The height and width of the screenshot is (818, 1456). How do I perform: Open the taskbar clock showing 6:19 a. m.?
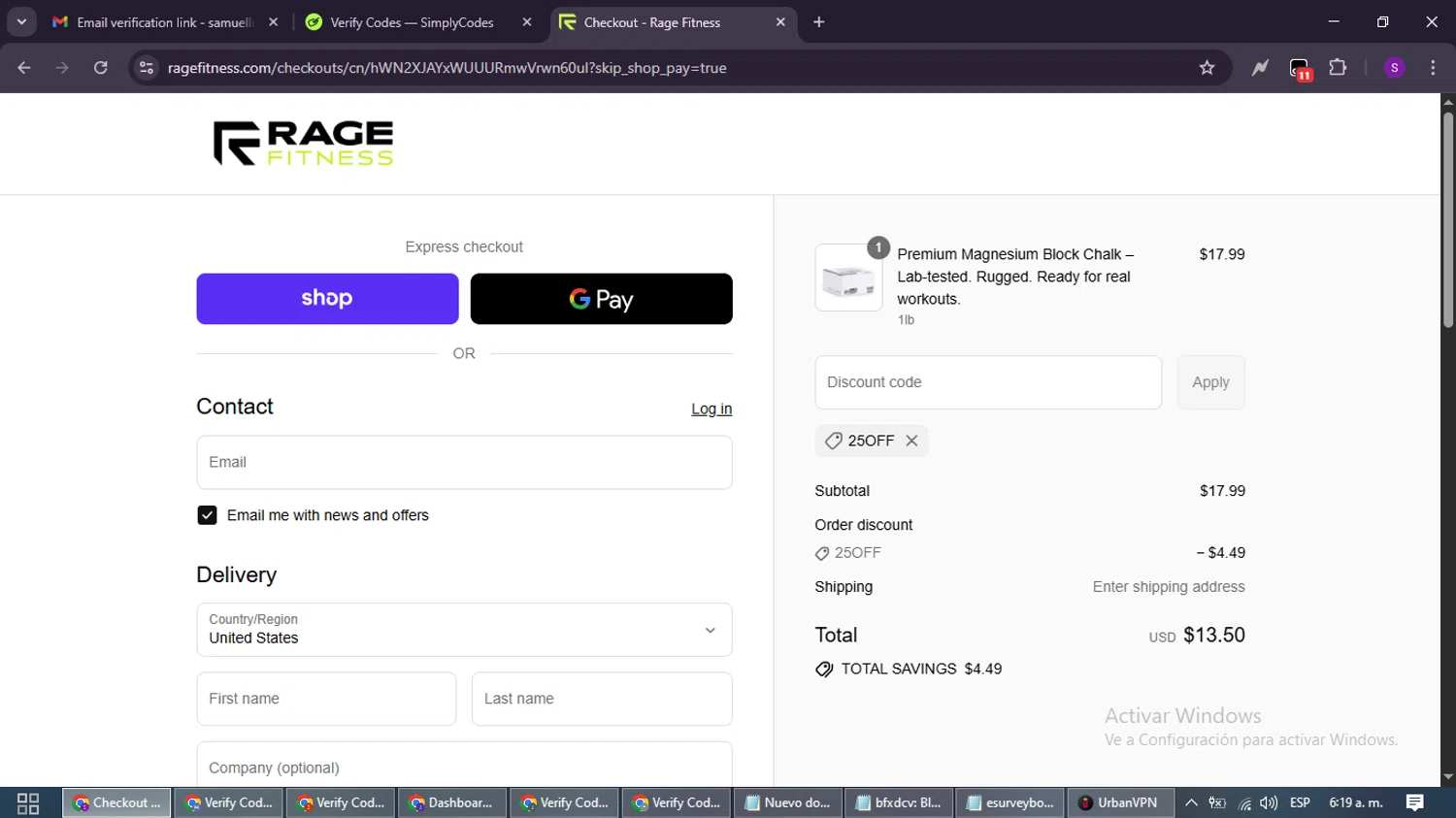click(x=1356, y=803)
